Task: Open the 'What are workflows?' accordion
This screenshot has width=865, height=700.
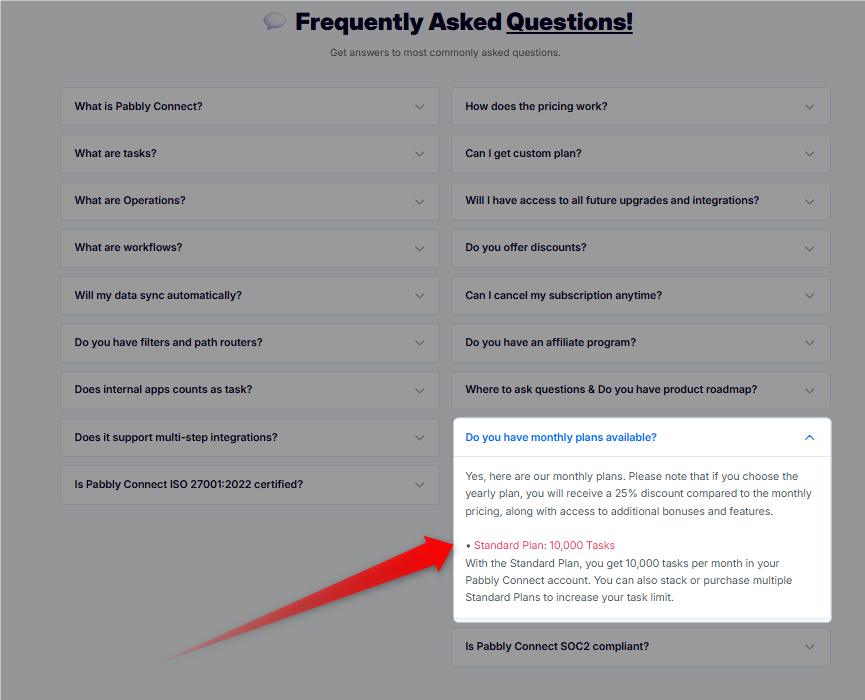Action: pos(249,248)
